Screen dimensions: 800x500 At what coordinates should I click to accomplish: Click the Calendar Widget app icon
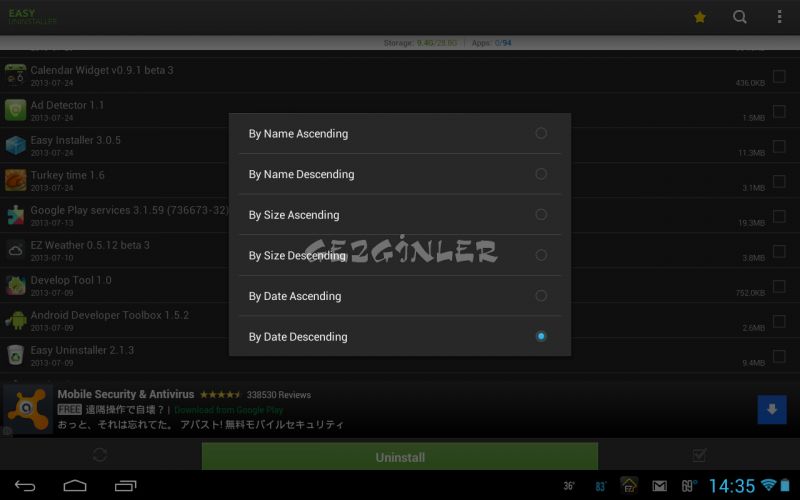pyautogui.click(x=15, y=75)
